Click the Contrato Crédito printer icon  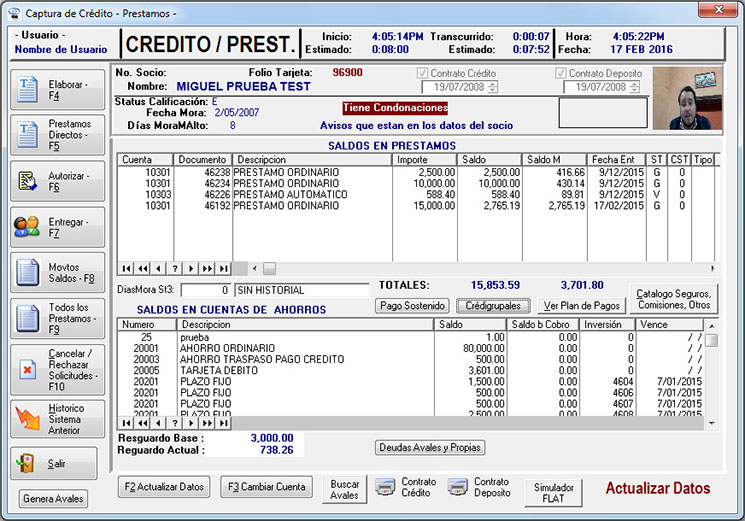click(384, 488)
